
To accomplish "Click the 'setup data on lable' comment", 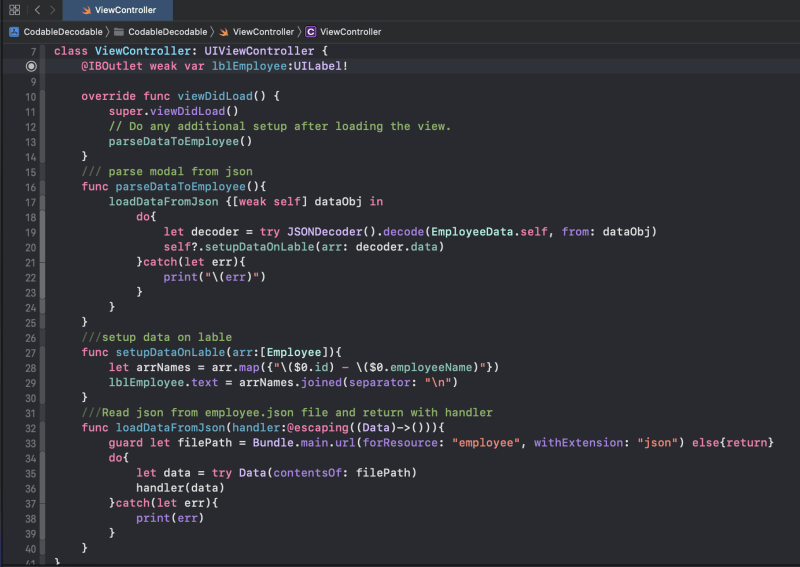I will pos(157,337).
